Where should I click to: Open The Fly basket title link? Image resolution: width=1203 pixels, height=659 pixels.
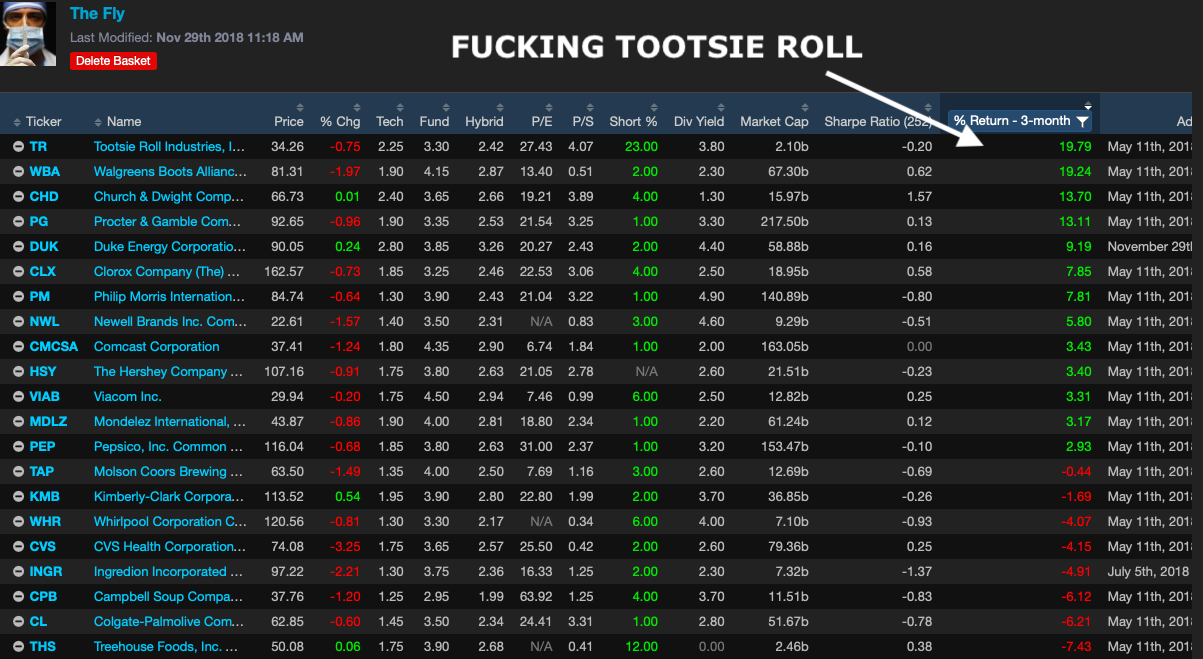[x=97, y=14]
